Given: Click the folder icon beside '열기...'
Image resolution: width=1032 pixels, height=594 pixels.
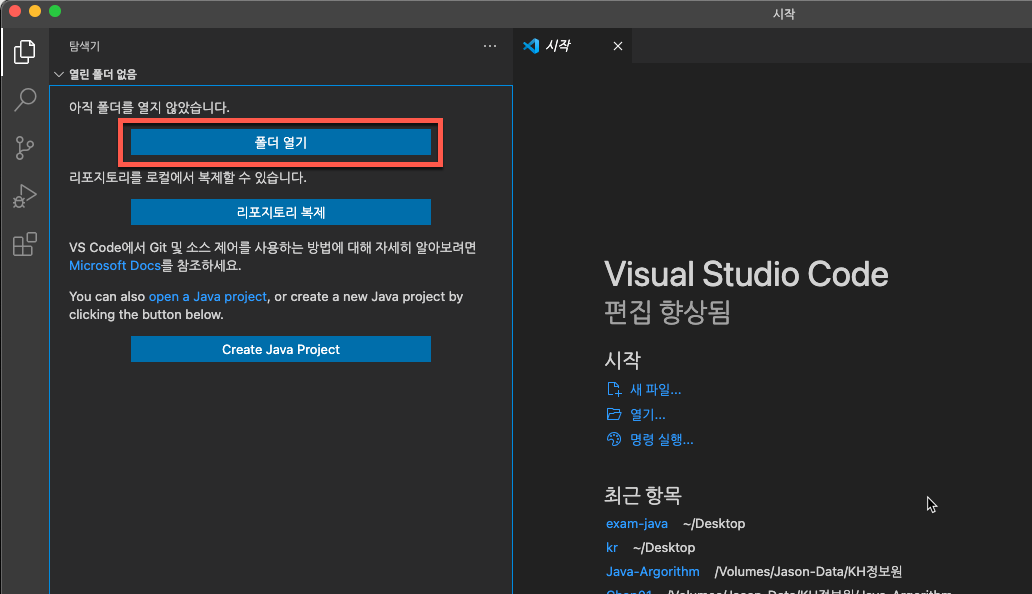Looking at the screenshot, I should (x=613, y=414).
